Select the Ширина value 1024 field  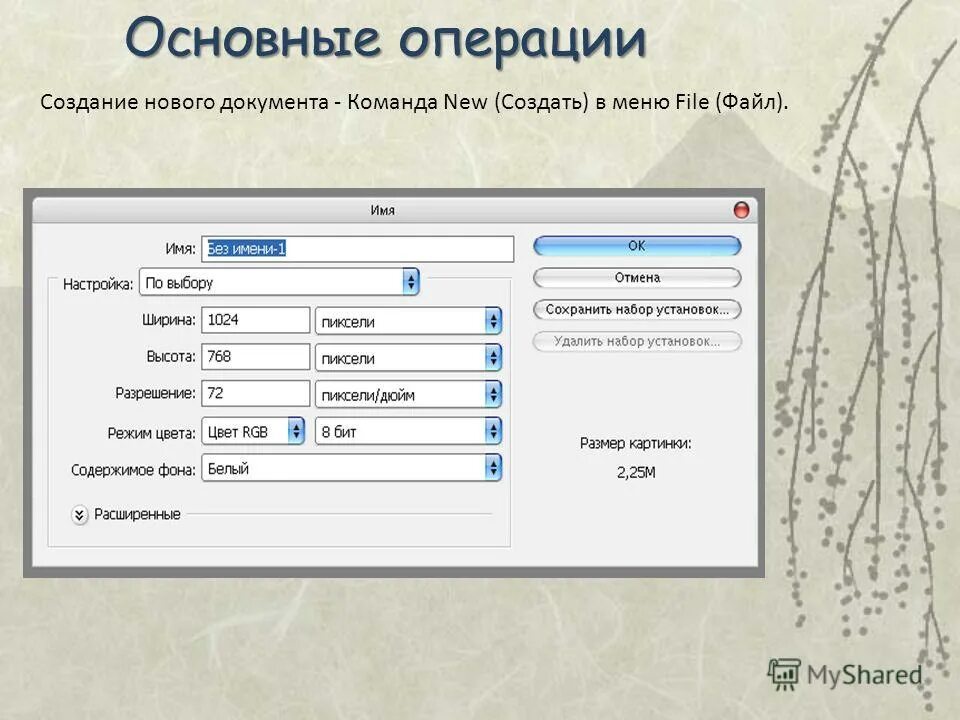[x=255, y=319]
